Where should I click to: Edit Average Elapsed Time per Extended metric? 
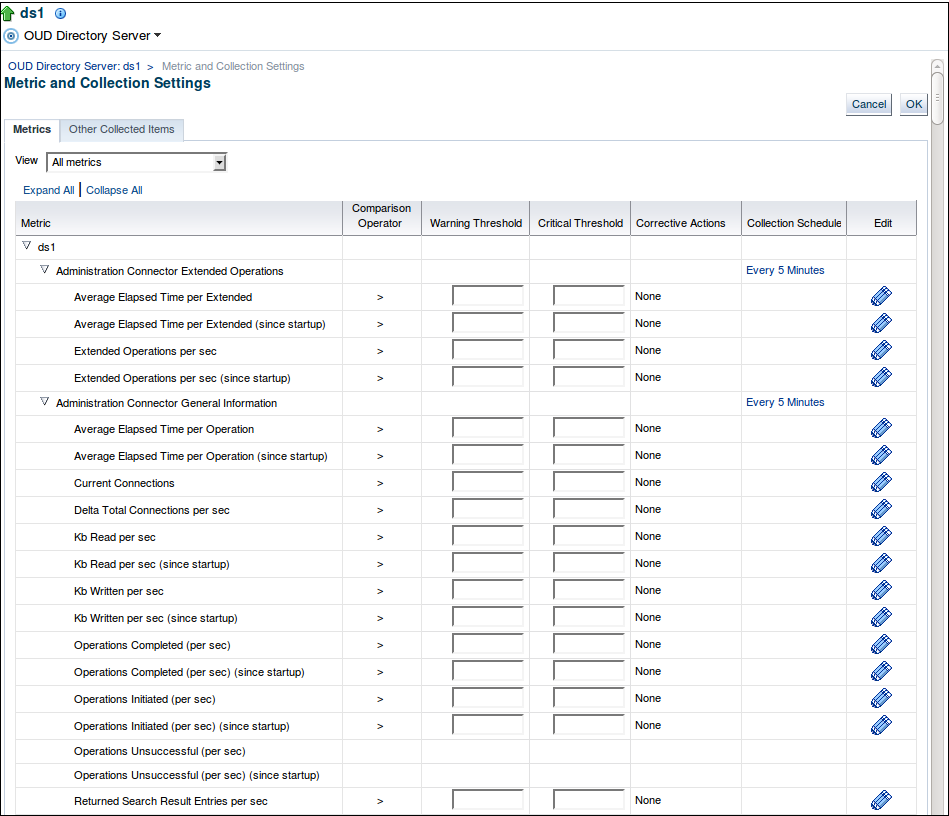881,296
